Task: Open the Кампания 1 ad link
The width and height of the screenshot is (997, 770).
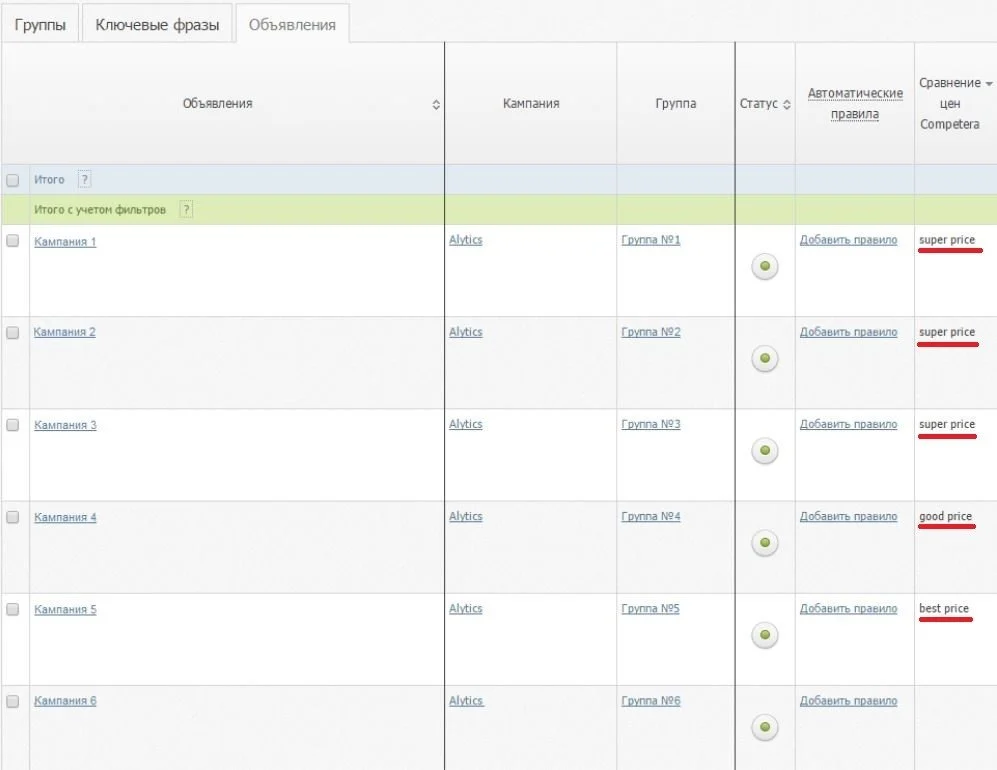Action: click(65, 242)
